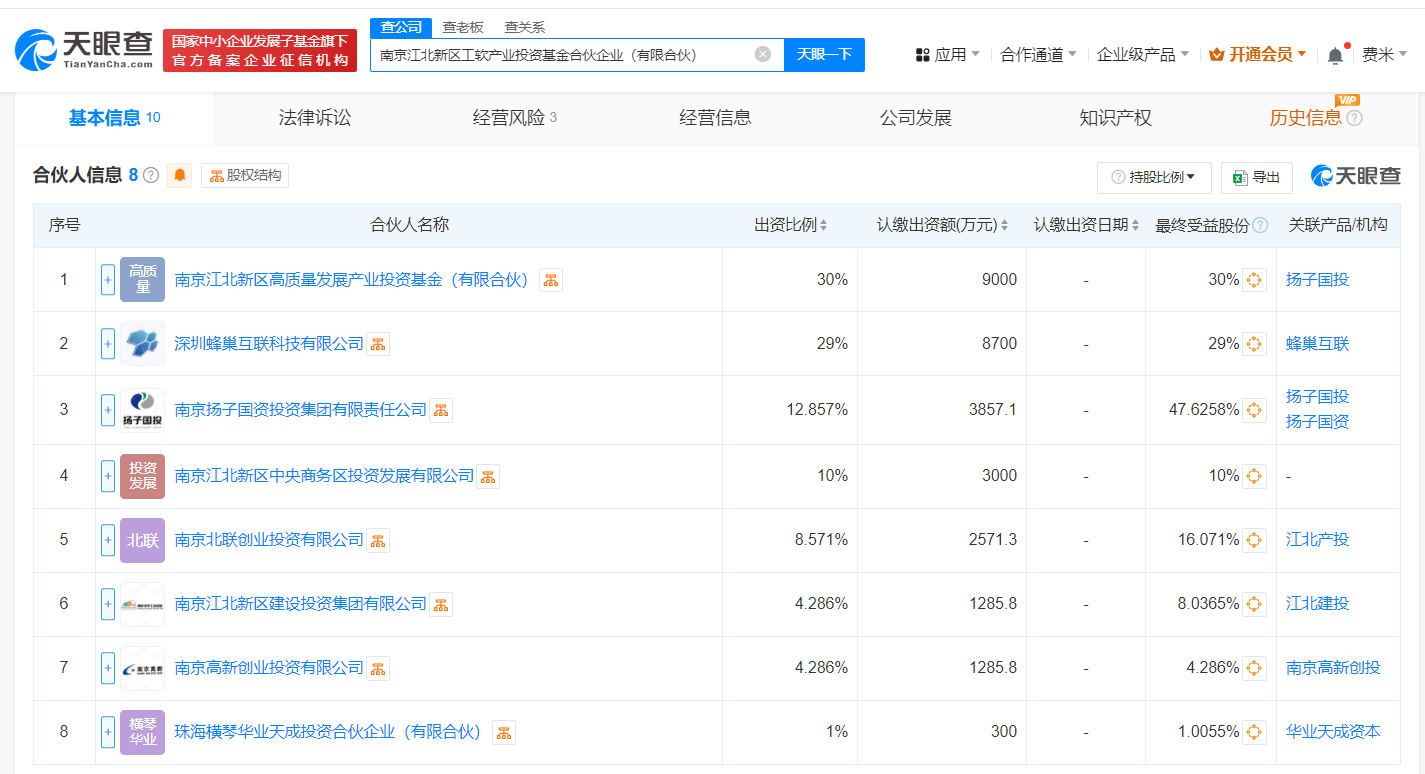The image size is (1425, 774).
Task: Click the beneficiary trace icon beside 47.6258%
Action: (x=1254, y=410)
